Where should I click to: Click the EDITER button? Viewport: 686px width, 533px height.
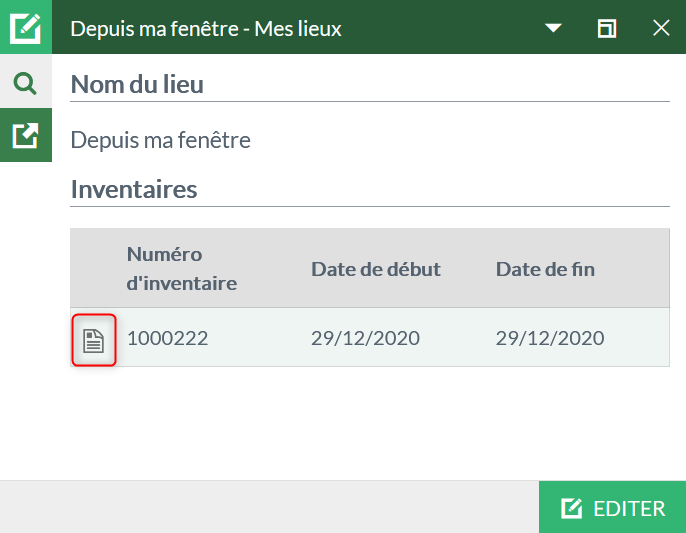[612, 507]
